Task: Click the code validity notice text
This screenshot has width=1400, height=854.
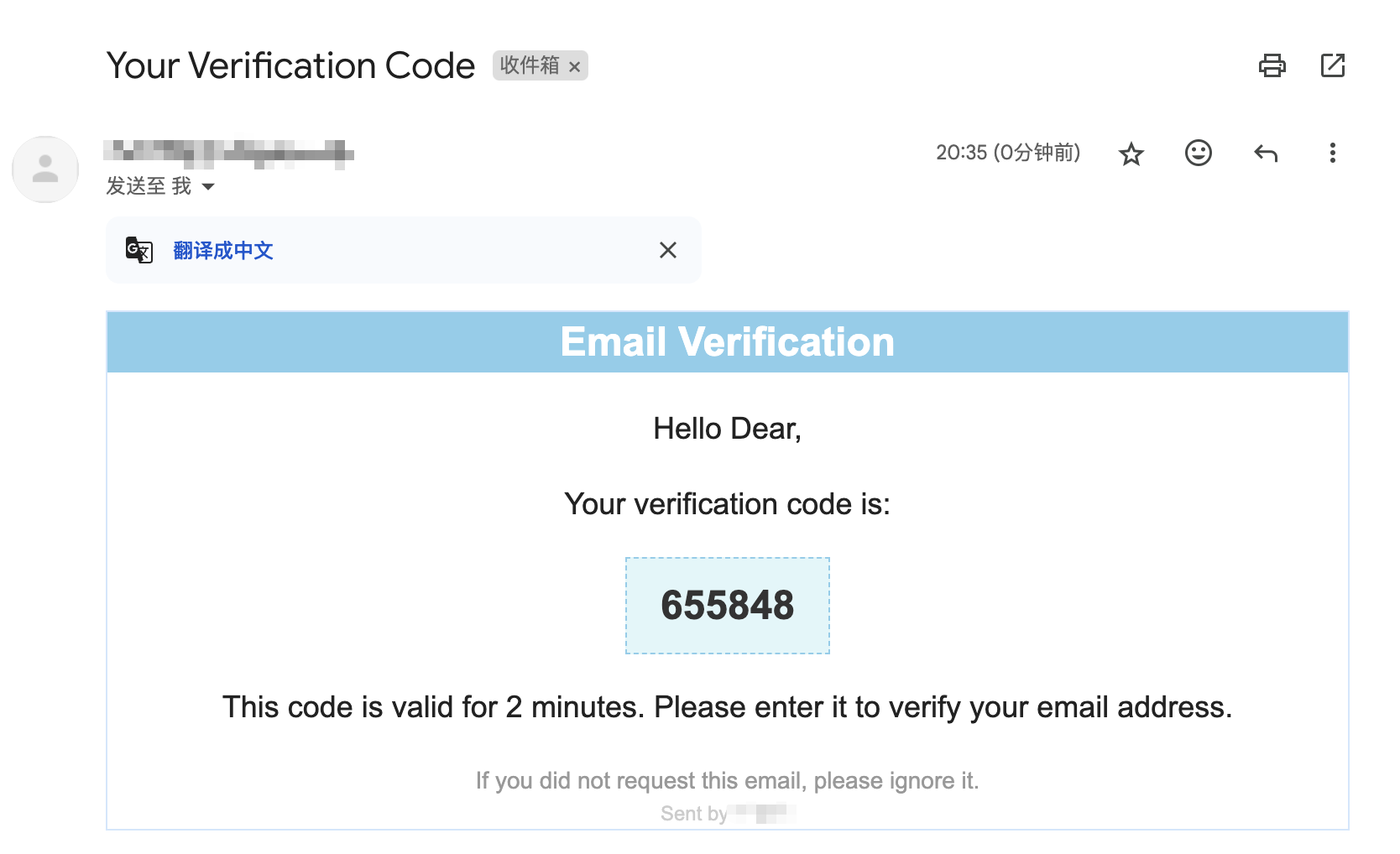Action: click(727, 707)
